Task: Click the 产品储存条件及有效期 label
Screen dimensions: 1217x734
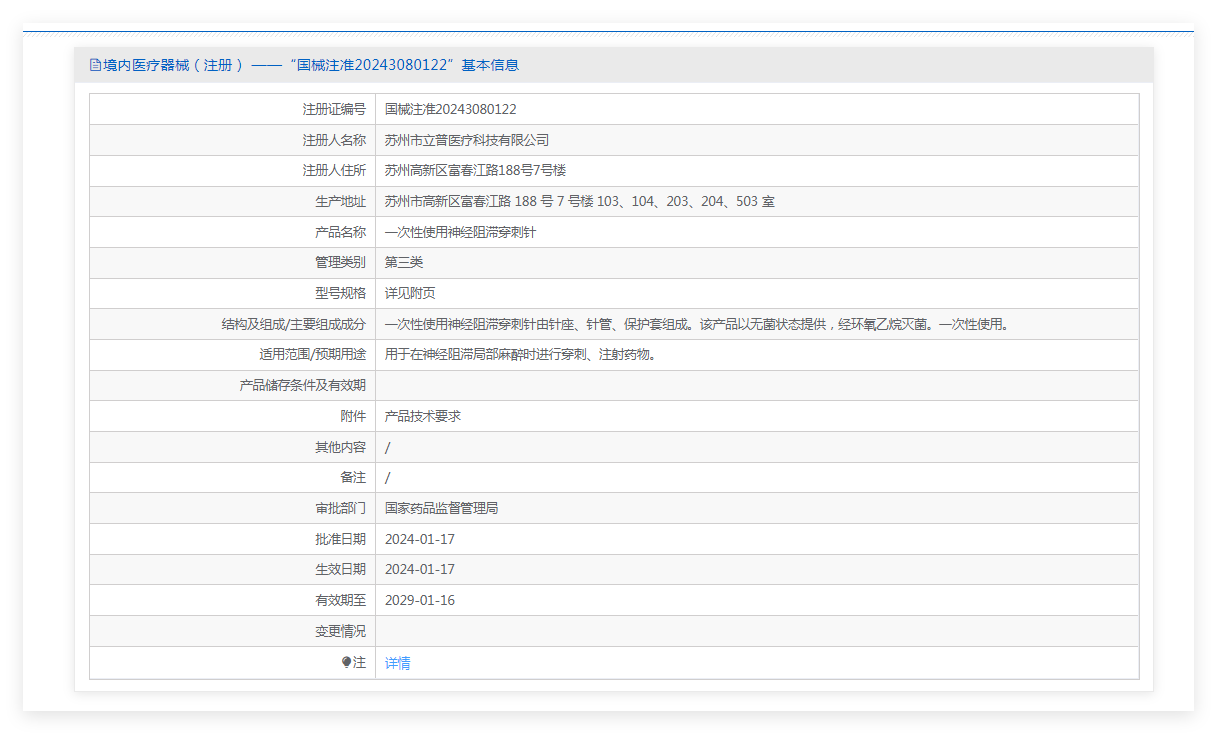Action: 303,385
